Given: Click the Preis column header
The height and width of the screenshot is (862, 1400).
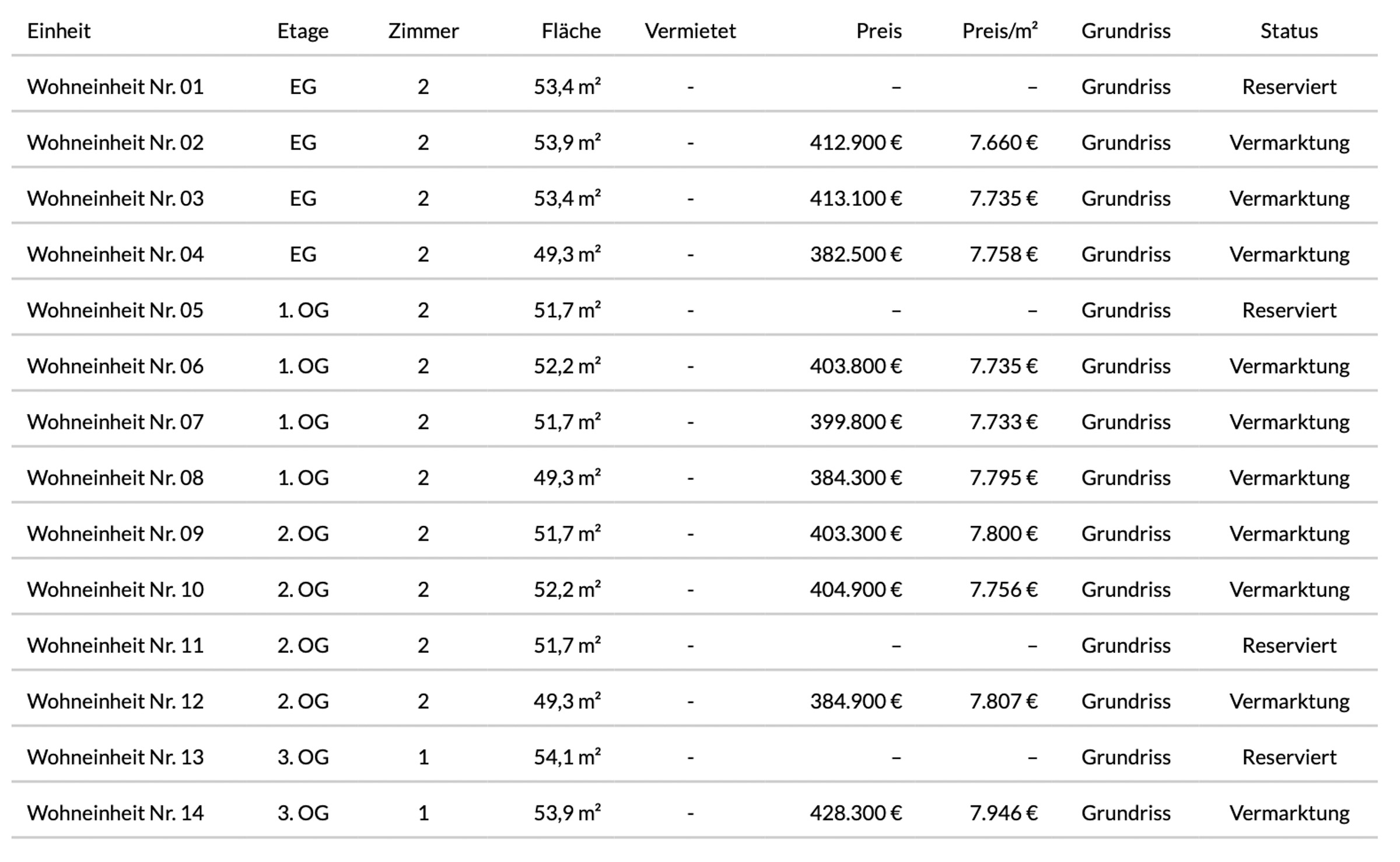Looking at the screenshot, I should (x=878, y=31).
